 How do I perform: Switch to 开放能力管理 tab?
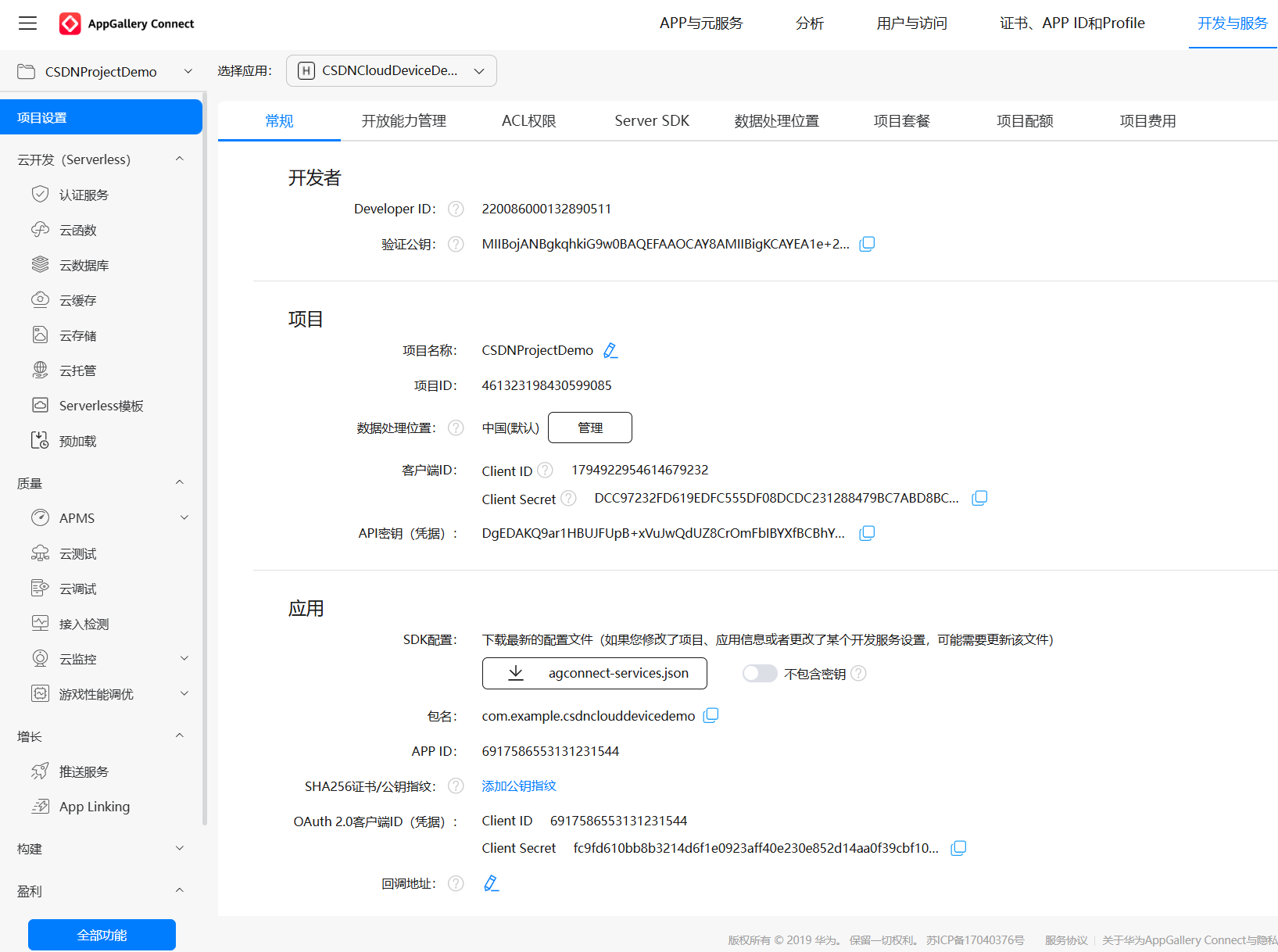click(x=404, y=120)
